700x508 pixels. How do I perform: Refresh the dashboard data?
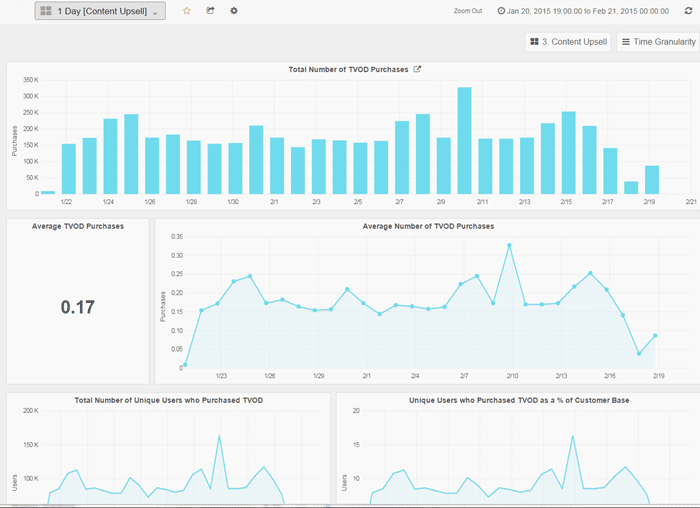click(x=688, y=11)
